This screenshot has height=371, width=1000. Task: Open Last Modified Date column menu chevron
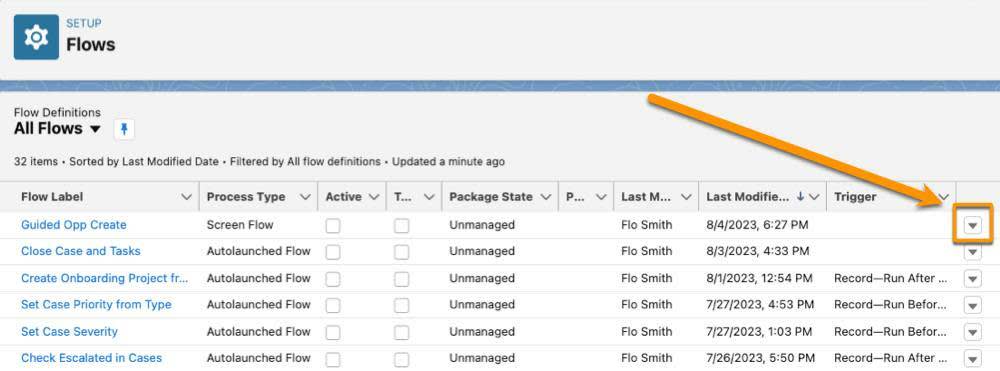click(x=814, y=197)
